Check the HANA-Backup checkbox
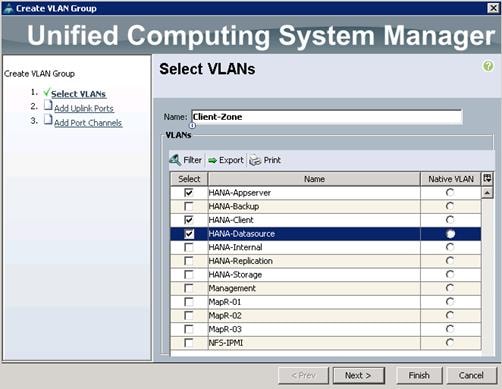This screenshot has height=389, width=502. point(189,206)
